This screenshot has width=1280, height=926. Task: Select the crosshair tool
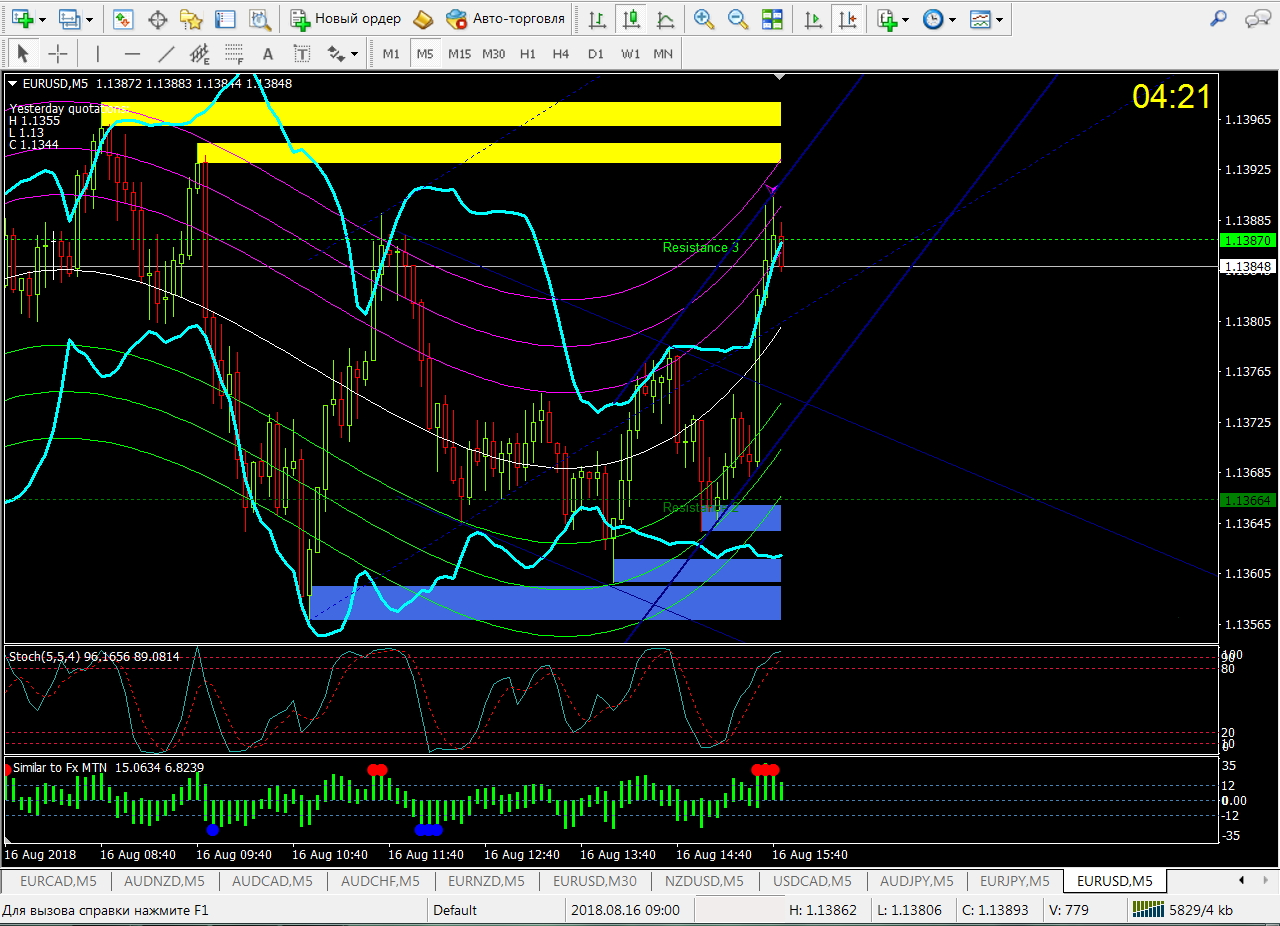[x=58, y=54]
